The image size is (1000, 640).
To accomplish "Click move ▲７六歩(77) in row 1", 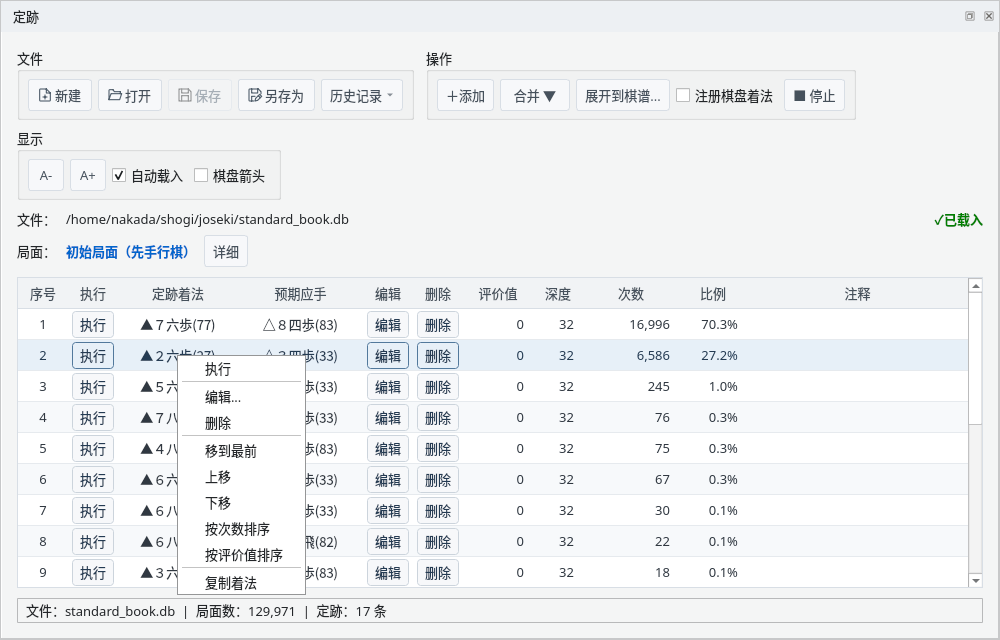I will (x=178, y=325).
